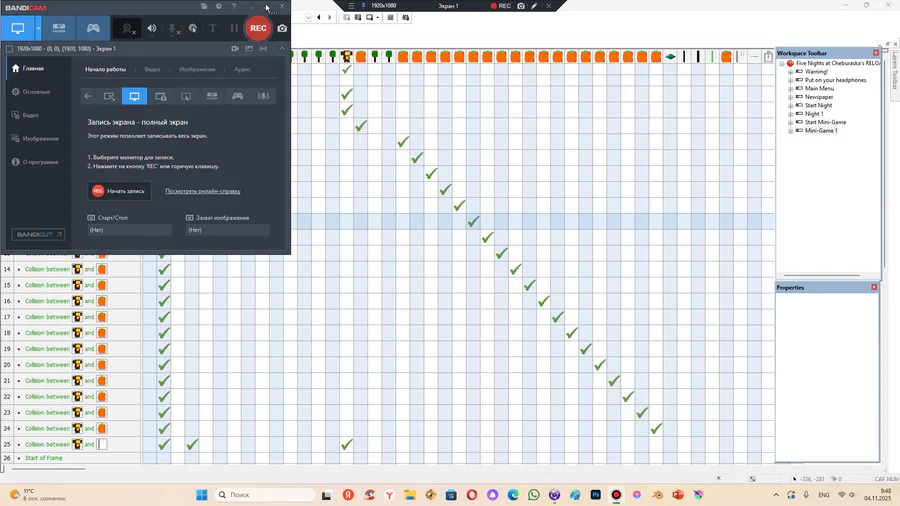
Task: Switch to Изображения tab in Bandicam home
Action: [x=197, y=69]
